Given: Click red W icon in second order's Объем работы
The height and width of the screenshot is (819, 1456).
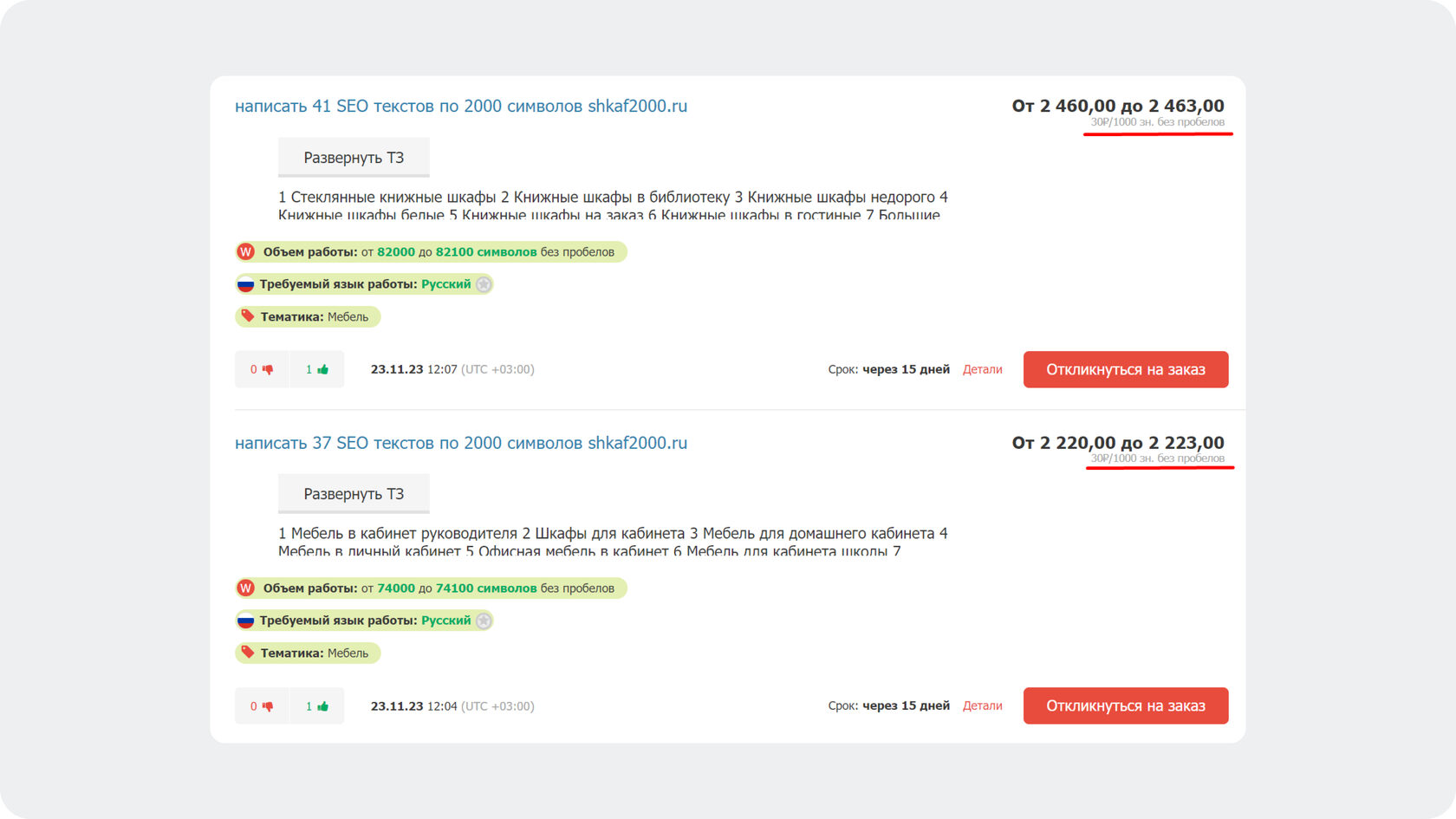Looking at the screenshot, I should point(246,588).
